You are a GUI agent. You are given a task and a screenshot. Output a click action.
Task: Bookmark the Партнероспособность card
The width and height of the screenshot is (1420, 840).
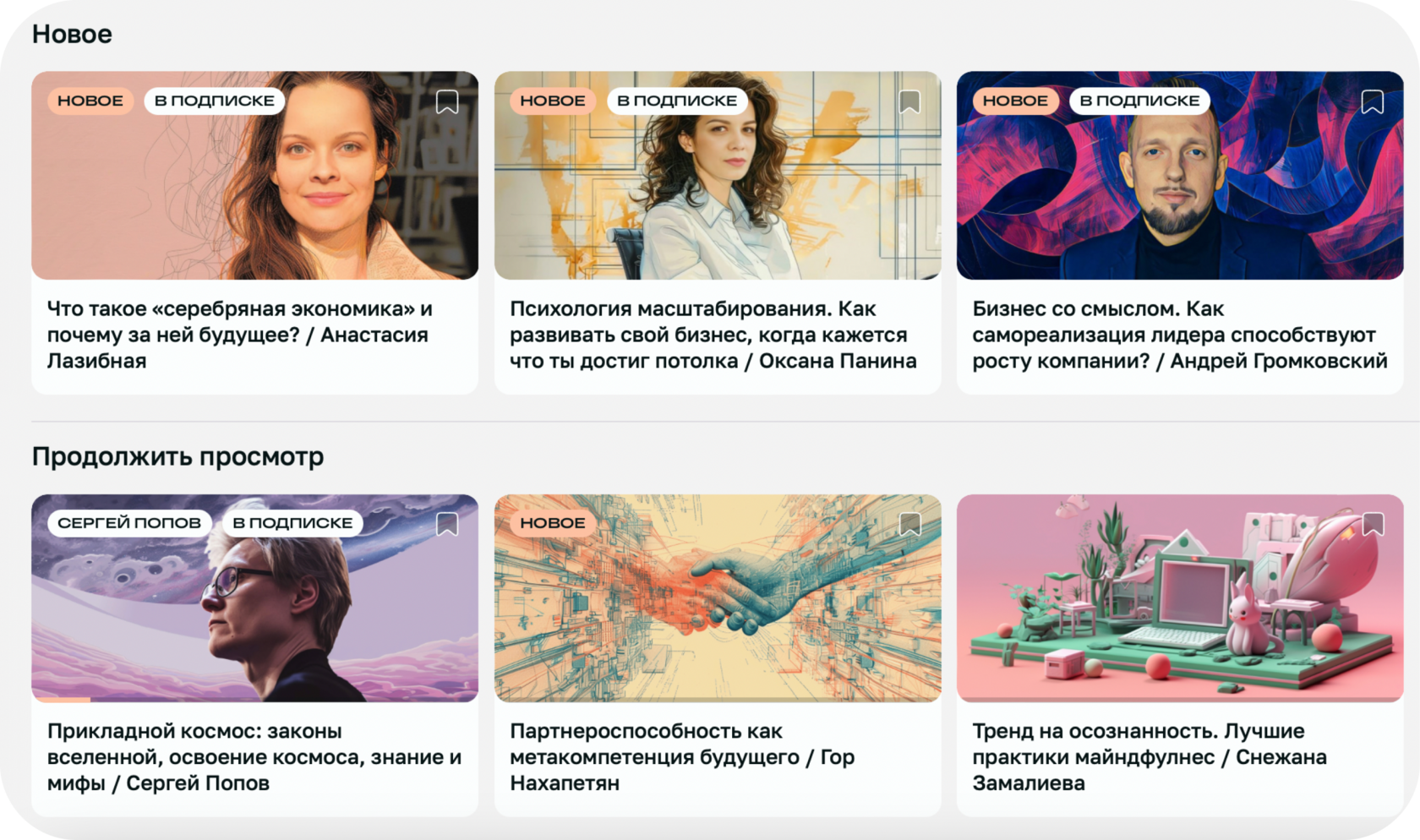click(909, 524)
